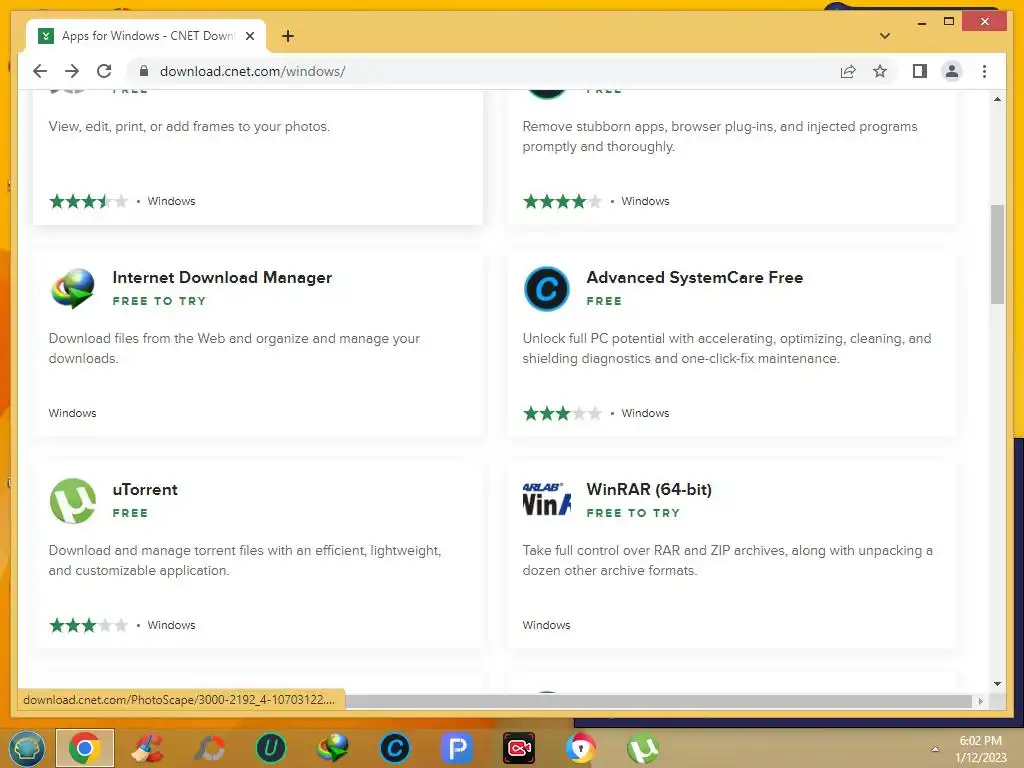Open a new tab with plus button
Image resolution: width=1024 pixels, height=768 pixels.
click(x=287, y=36)
